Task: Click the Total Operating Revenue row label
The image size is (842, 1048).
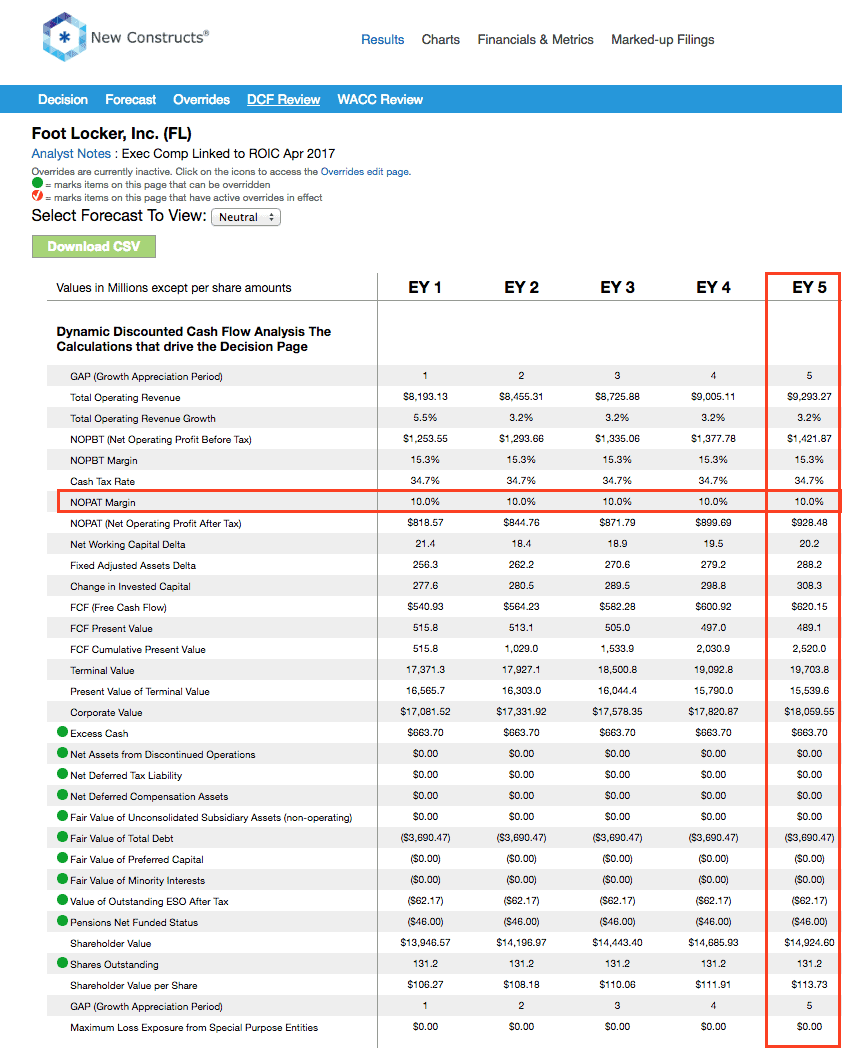Action: point(125,398)
